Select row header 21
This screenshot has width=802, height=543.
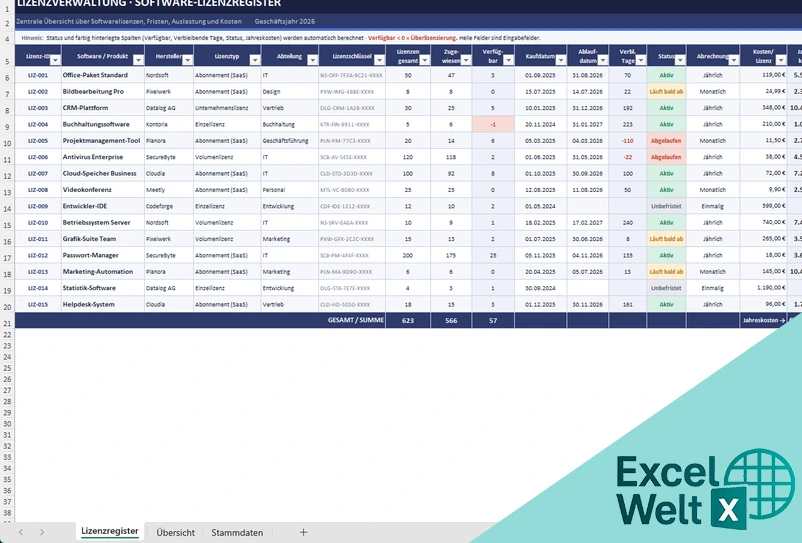(7, 323)
